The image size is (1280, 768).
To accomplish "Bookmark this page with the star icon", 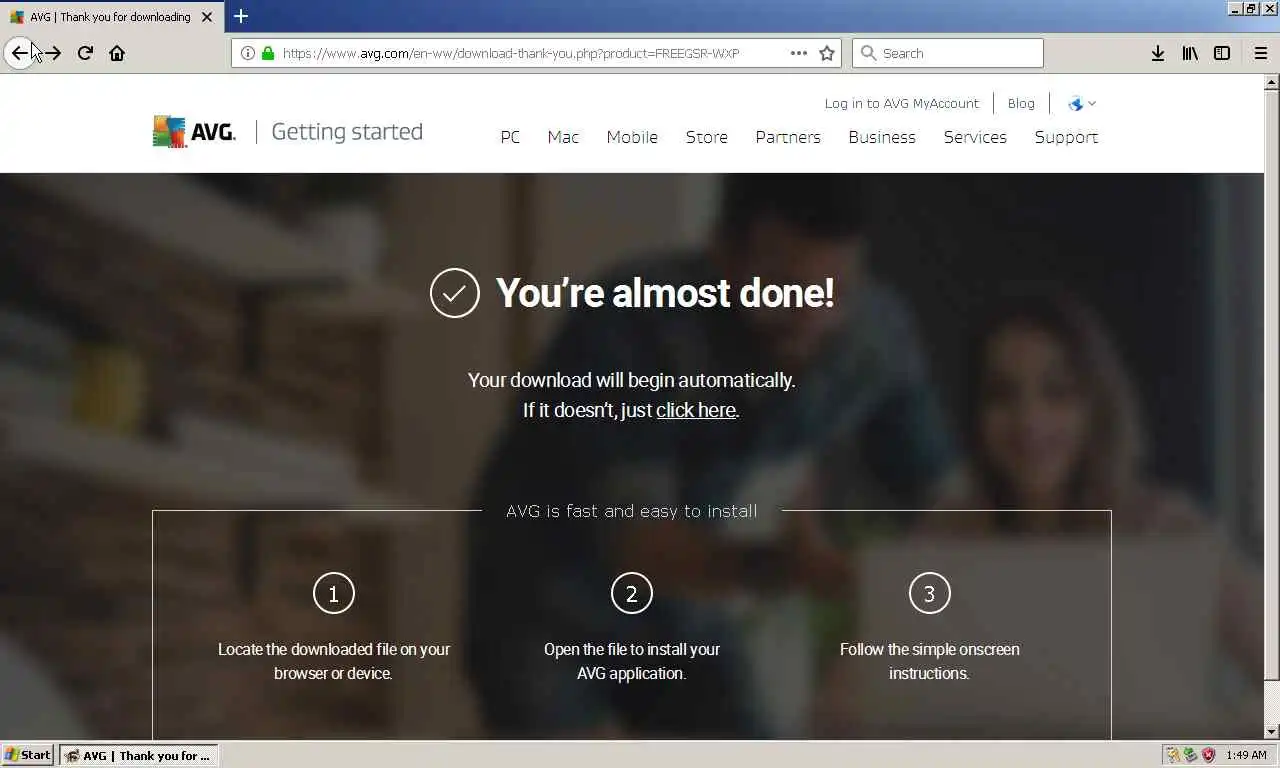I will [827, 53].
